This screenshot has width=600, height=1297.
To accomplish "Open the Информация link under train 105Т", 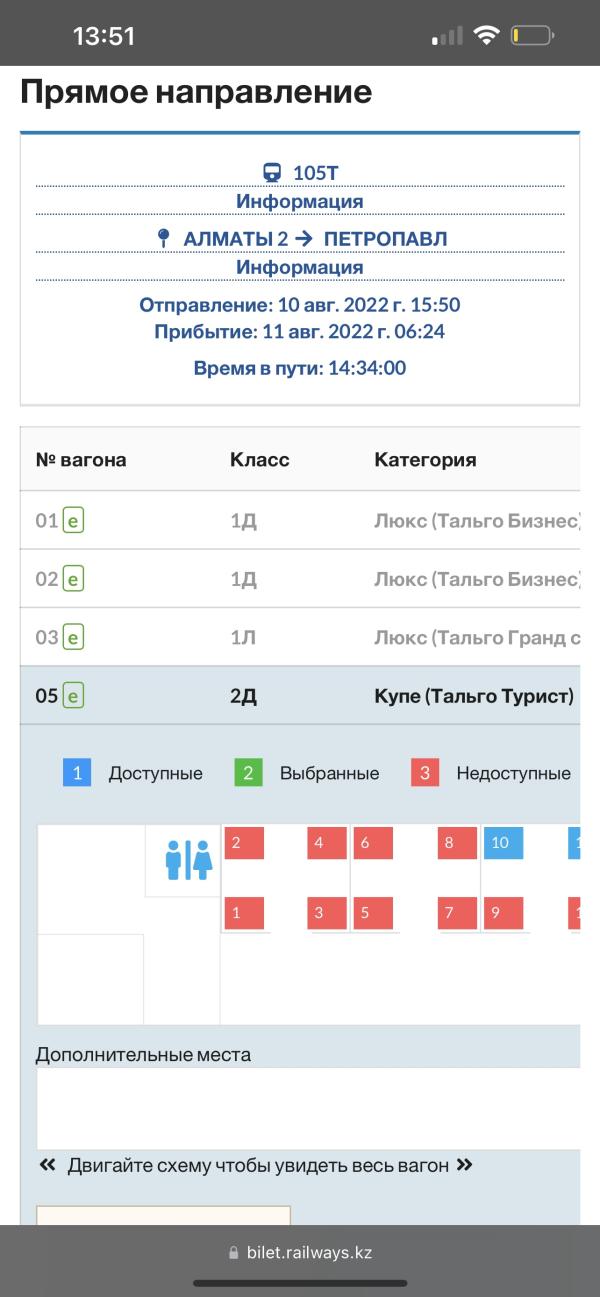I will click(x=300, y=201).
